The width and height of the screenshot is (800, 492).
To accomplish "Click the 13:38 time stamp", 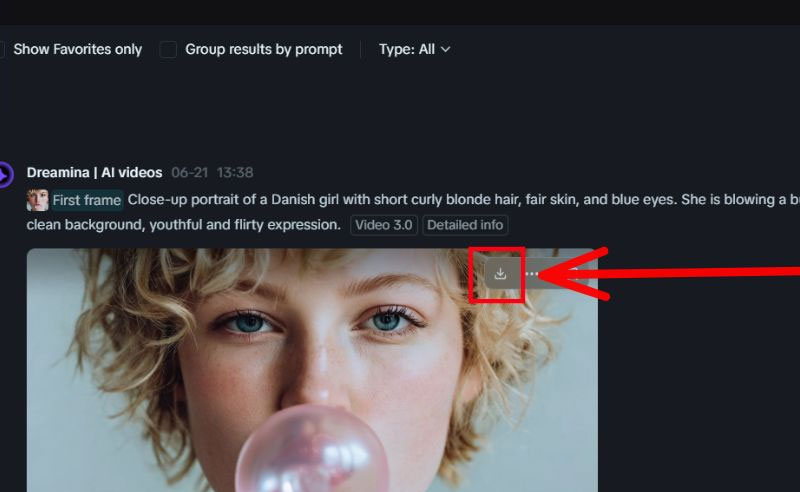I will [x=235, y=173].
